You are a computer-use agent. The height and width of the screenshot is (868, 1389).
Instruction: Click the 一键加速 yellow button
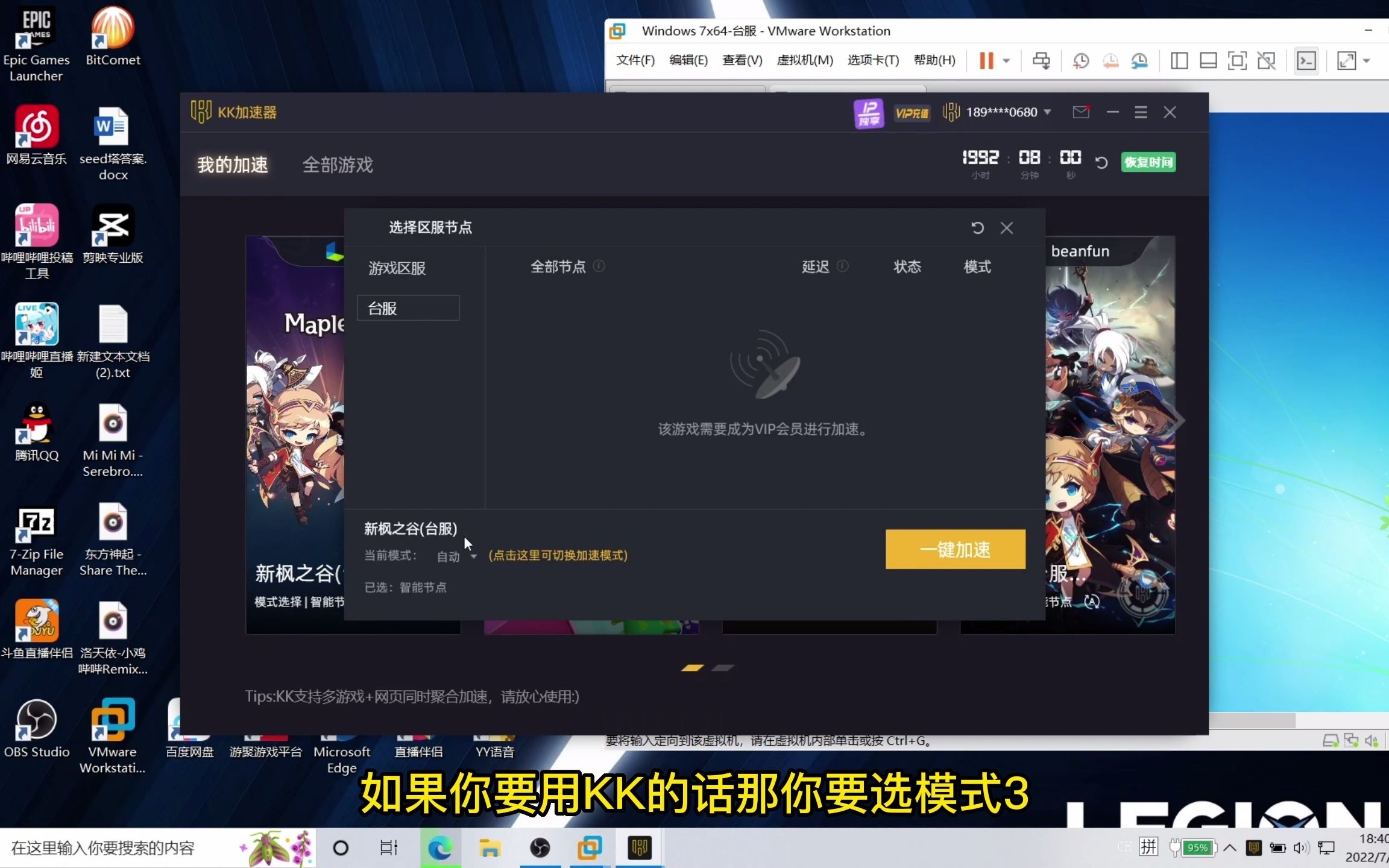pyautogui.click(x=955, y=549)
